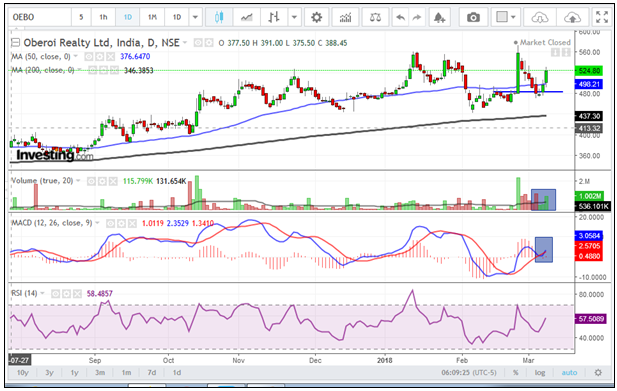
Task: Collapse the chart legend box icon
Action: 15,42
